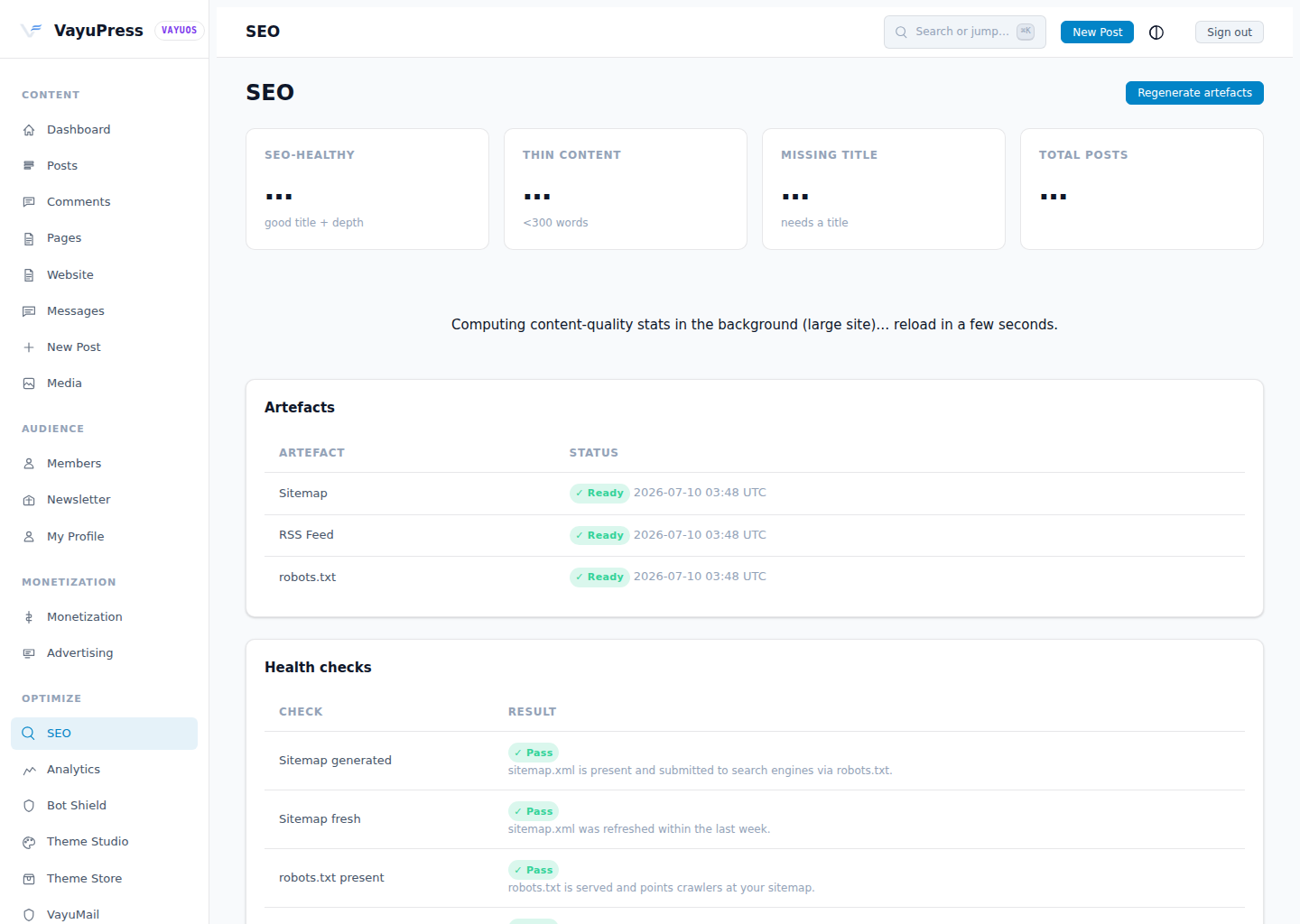1300x924 pixels.
Task: Click the RSS Feed artefact name
Action: click(x=306, y=535)
